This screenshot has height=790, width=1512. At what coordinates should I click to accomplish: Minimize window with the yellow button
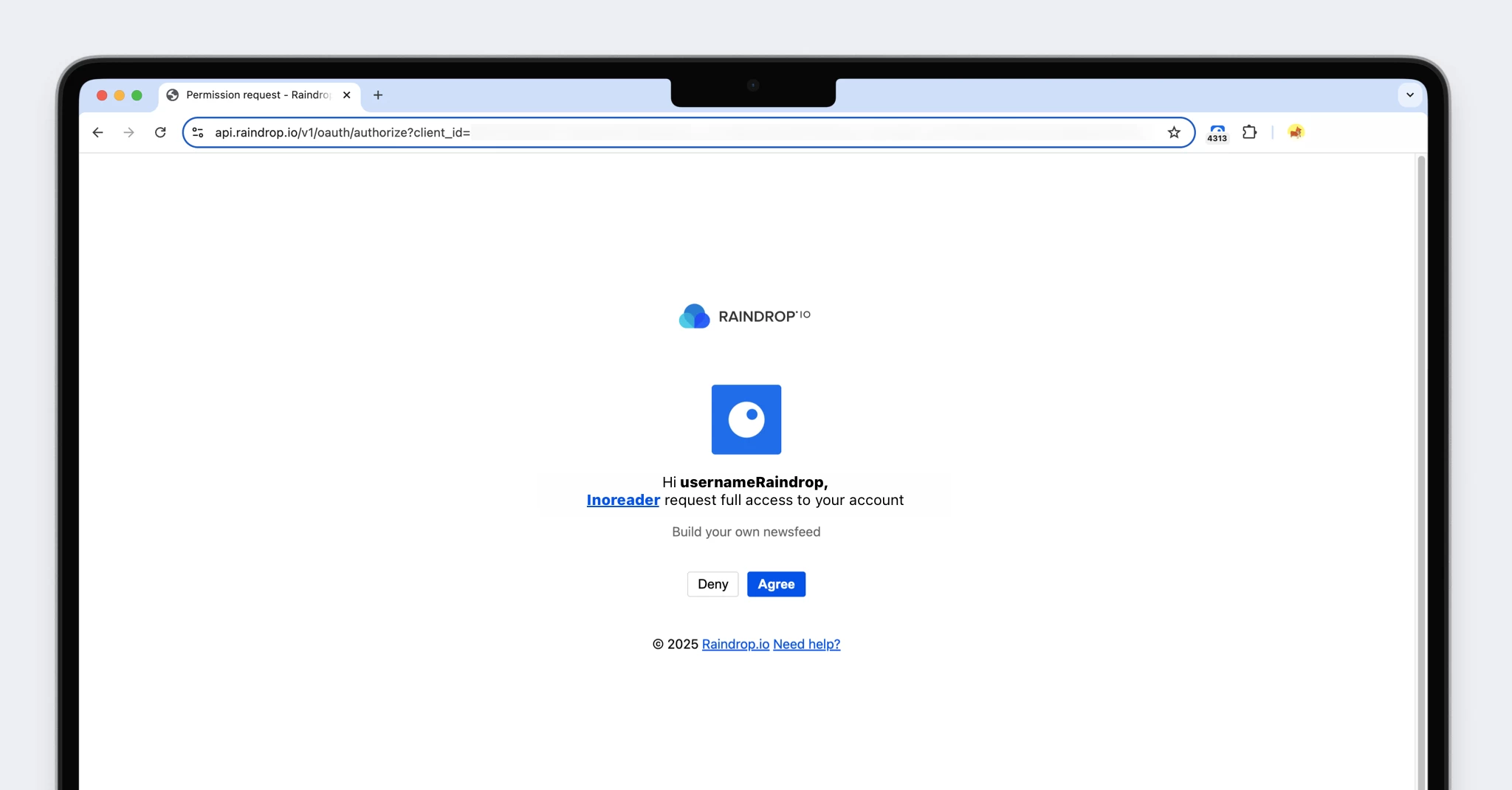[120, 95]
